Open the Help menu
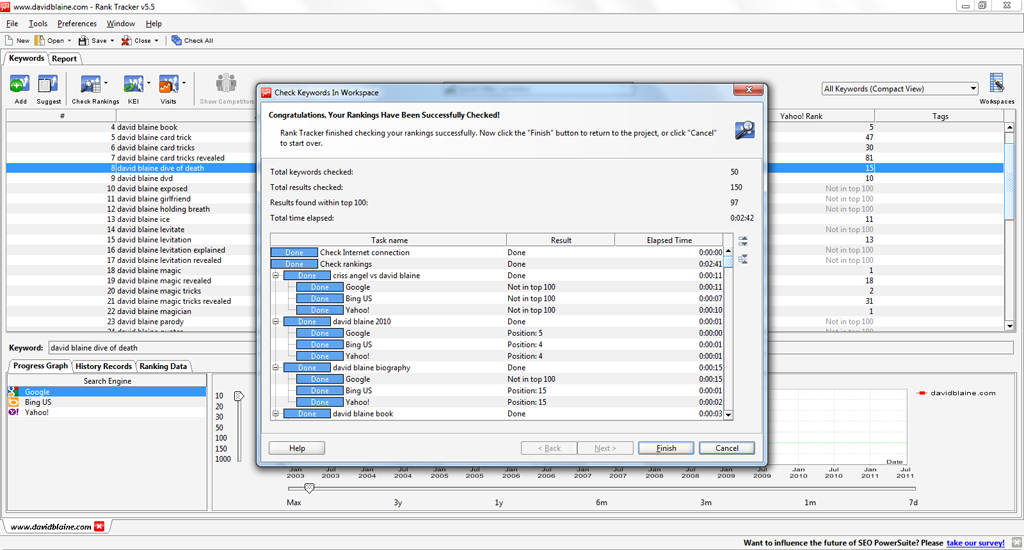Viewport: 1024px width, 550px height. pyautogui.click(x=153, y=24)
